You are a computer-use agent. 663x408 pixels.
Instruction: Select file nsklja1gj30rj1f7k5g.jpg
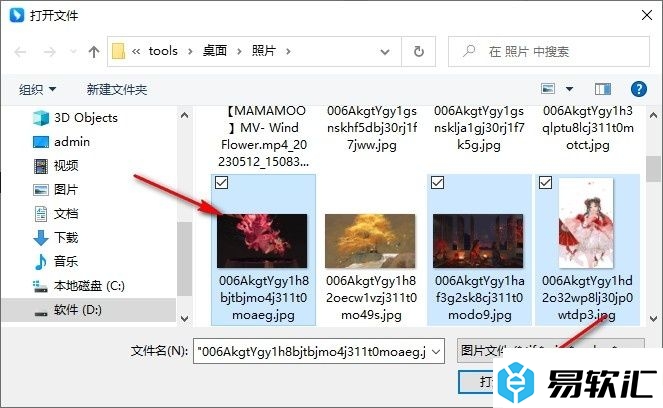[479, 128]
